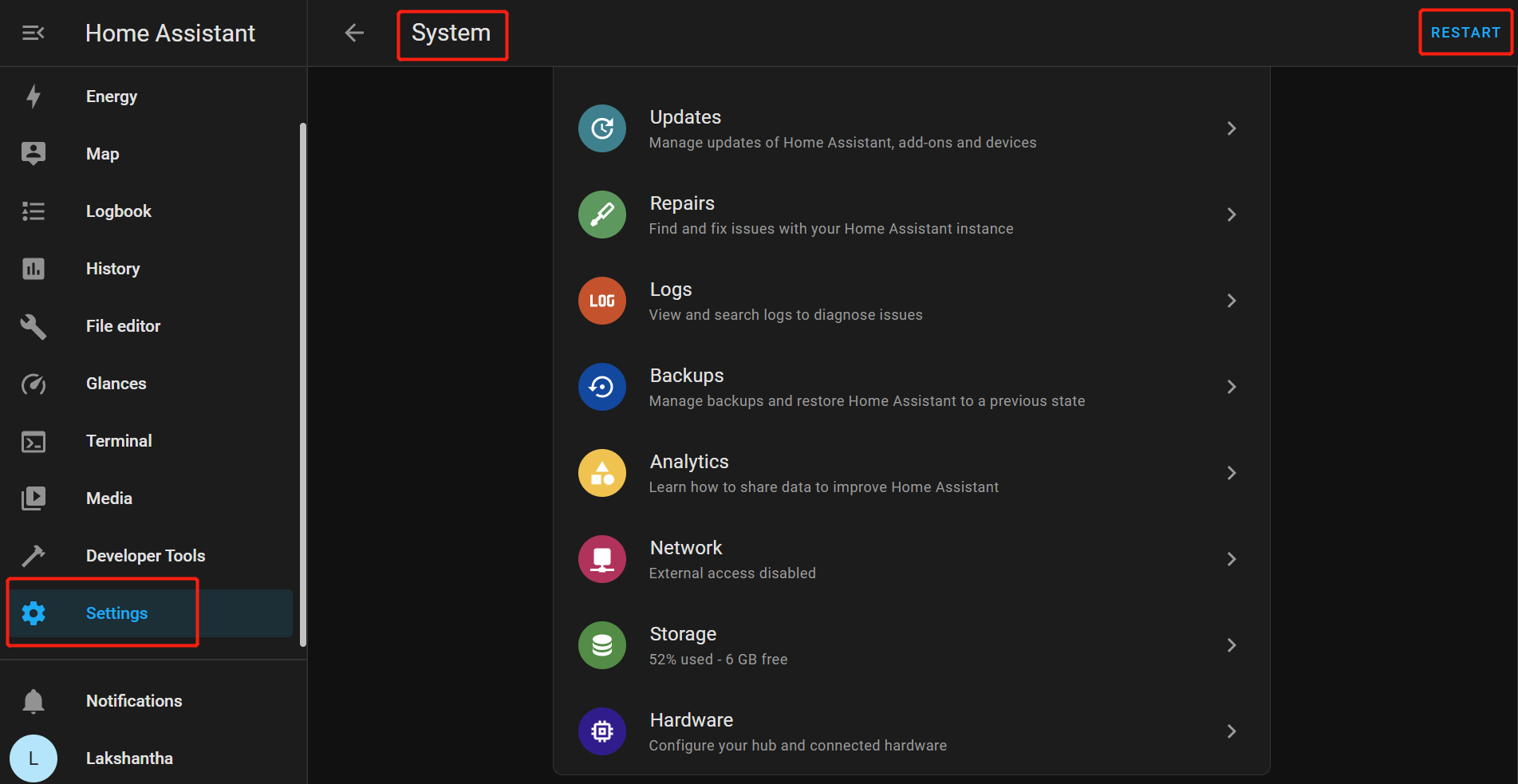Click the Developer Tools hammer icon
1518x784 pixels.
[34, 556]
